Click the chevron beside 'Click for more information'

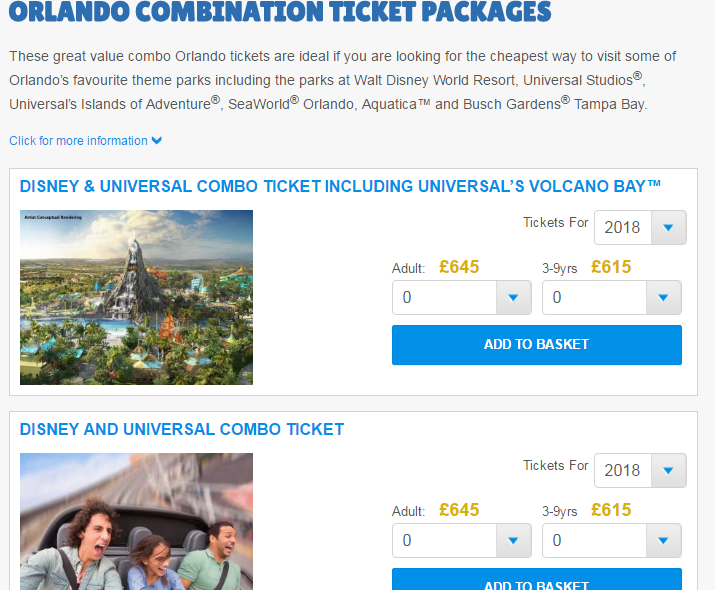pyautogui.click(x=157, y=141)
